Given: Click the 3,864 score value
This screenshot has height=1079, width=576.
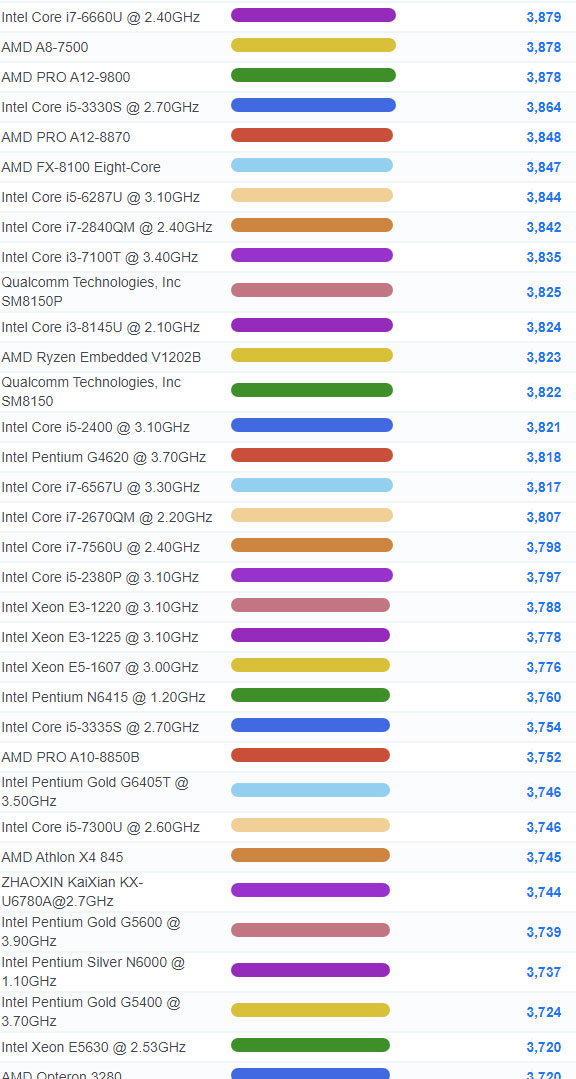Looking at the screenshot, I should [x=544, y=107].
